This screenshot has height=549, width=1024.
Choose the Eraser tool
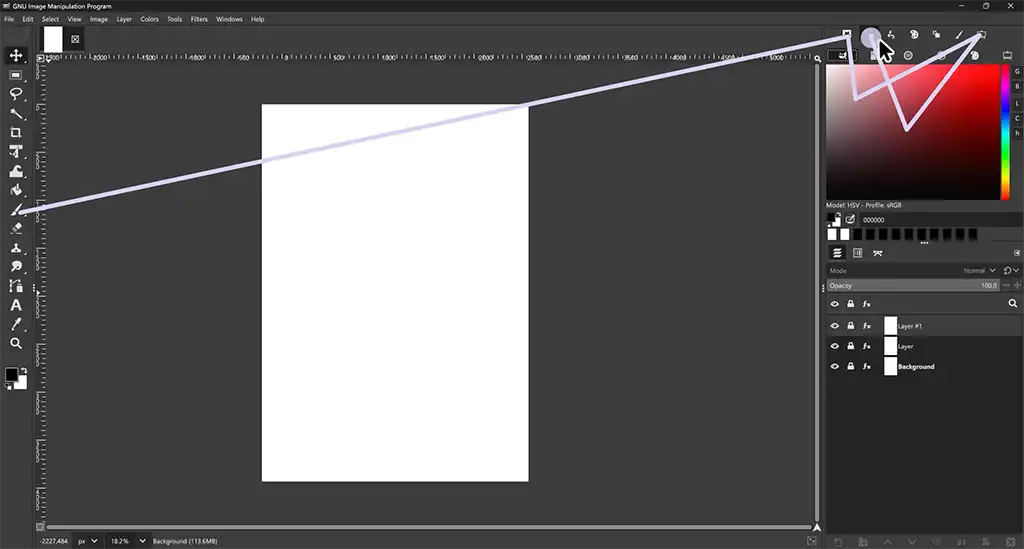(16, 228)
